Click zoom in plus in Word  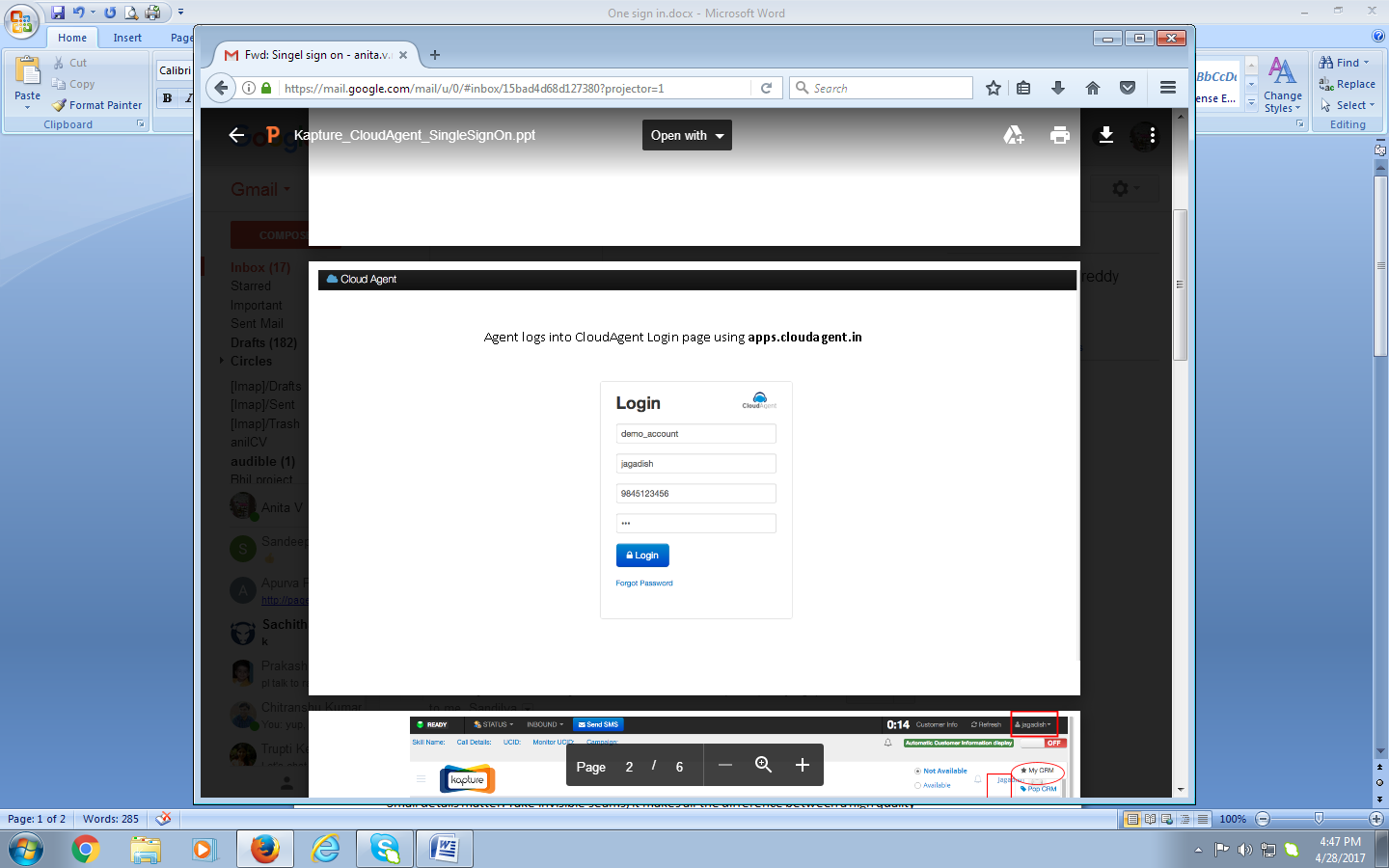pyautogui.click(x=1376, y=819)
